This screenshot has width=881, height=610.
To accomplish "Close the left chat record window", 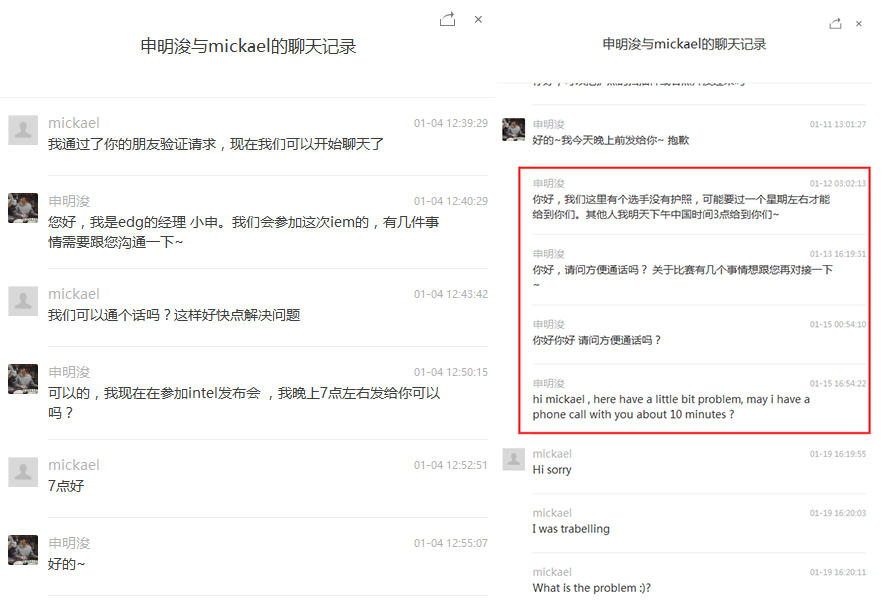I will point(478,20).
